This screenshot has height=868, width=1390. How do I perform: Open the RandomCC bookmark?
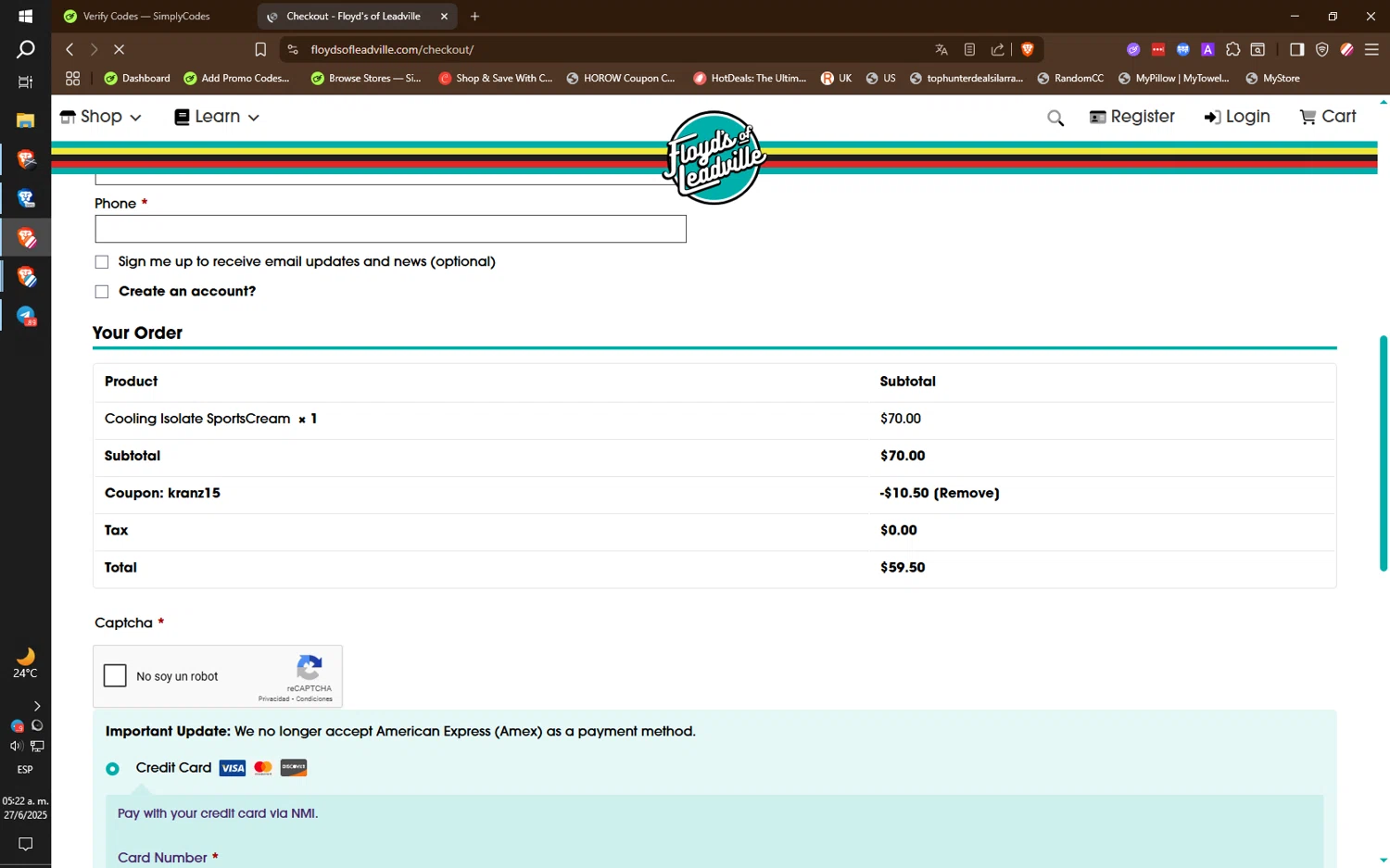pyautogui.click(x=1070, y=79)
